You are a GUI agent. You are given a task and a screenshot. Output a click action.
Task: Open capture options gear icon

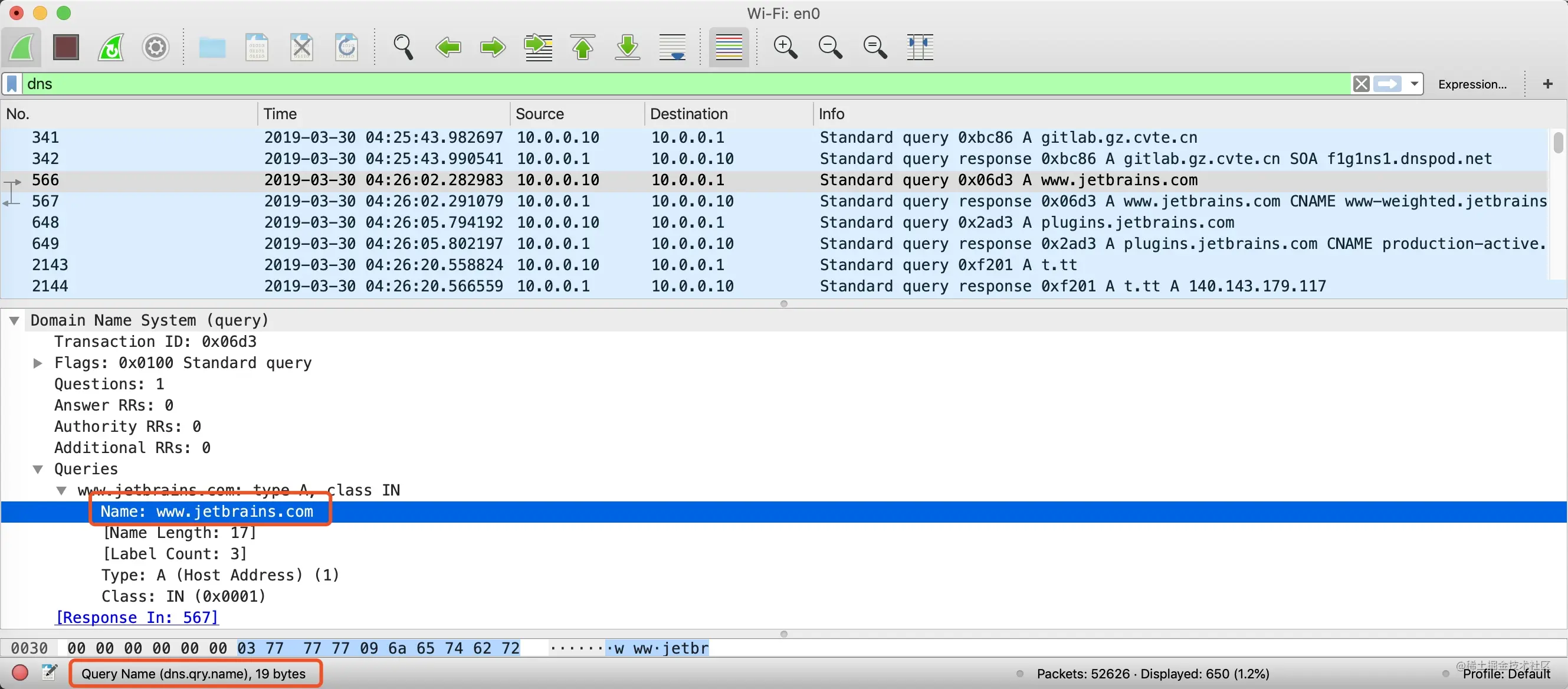pos(155,47)
